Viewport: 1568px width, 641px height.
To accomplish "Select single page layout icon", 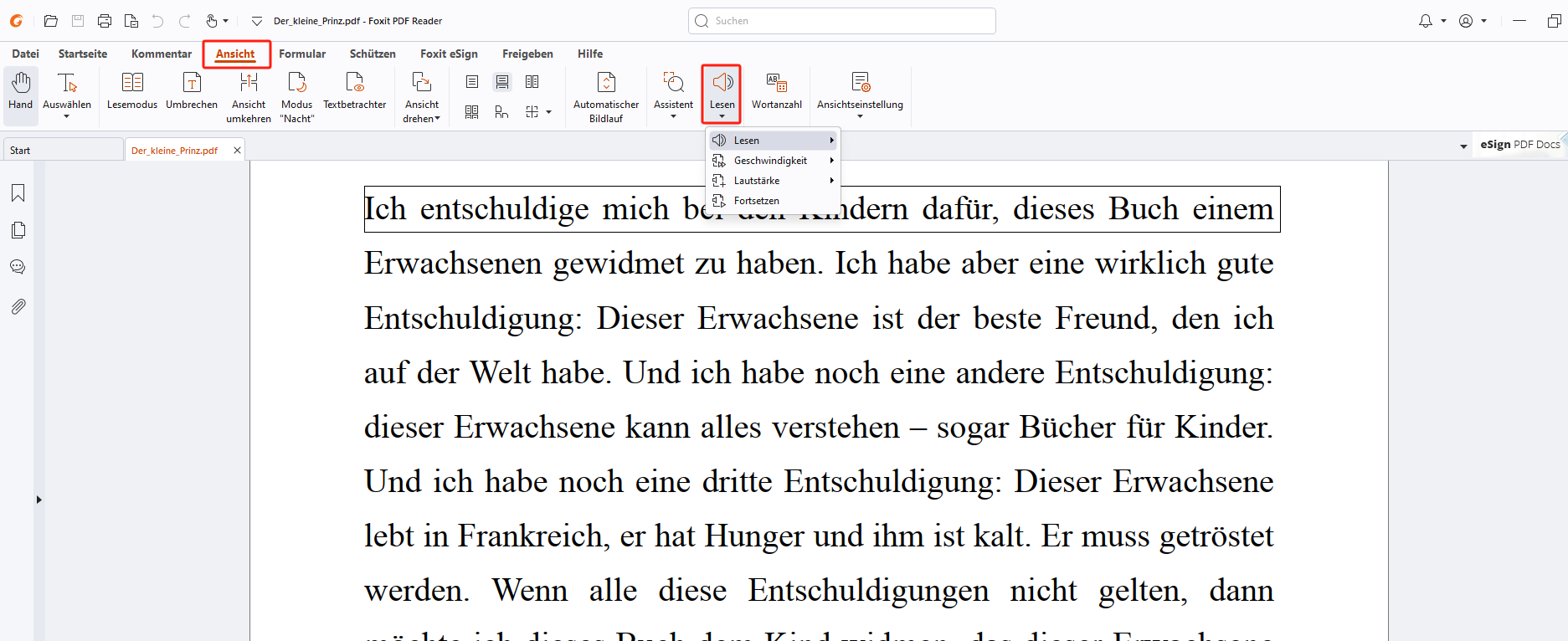I will (472, 82).
